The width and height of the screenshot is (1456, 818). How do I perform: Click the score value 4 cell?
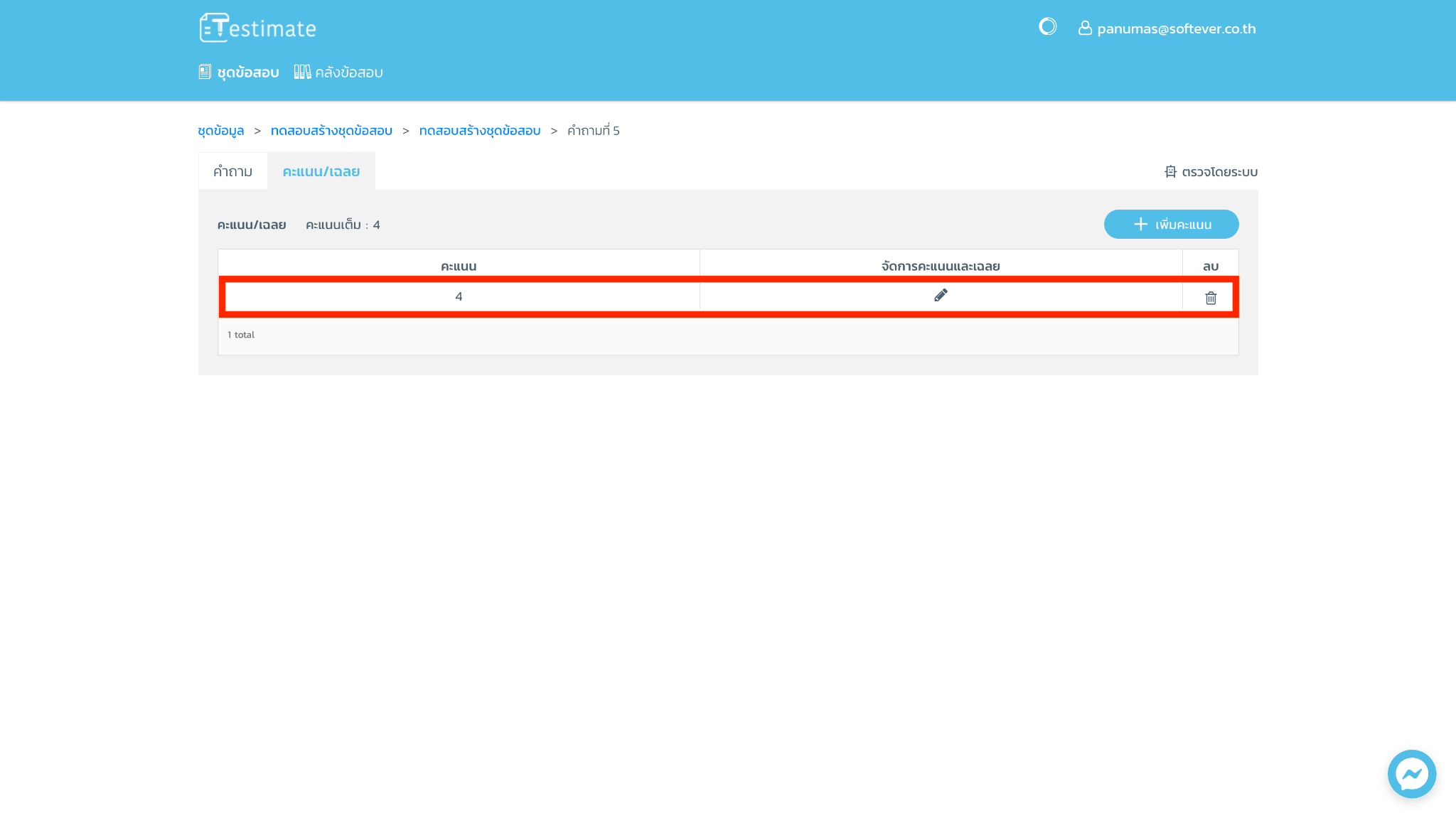pyautogui.click(x=459, y=296)
